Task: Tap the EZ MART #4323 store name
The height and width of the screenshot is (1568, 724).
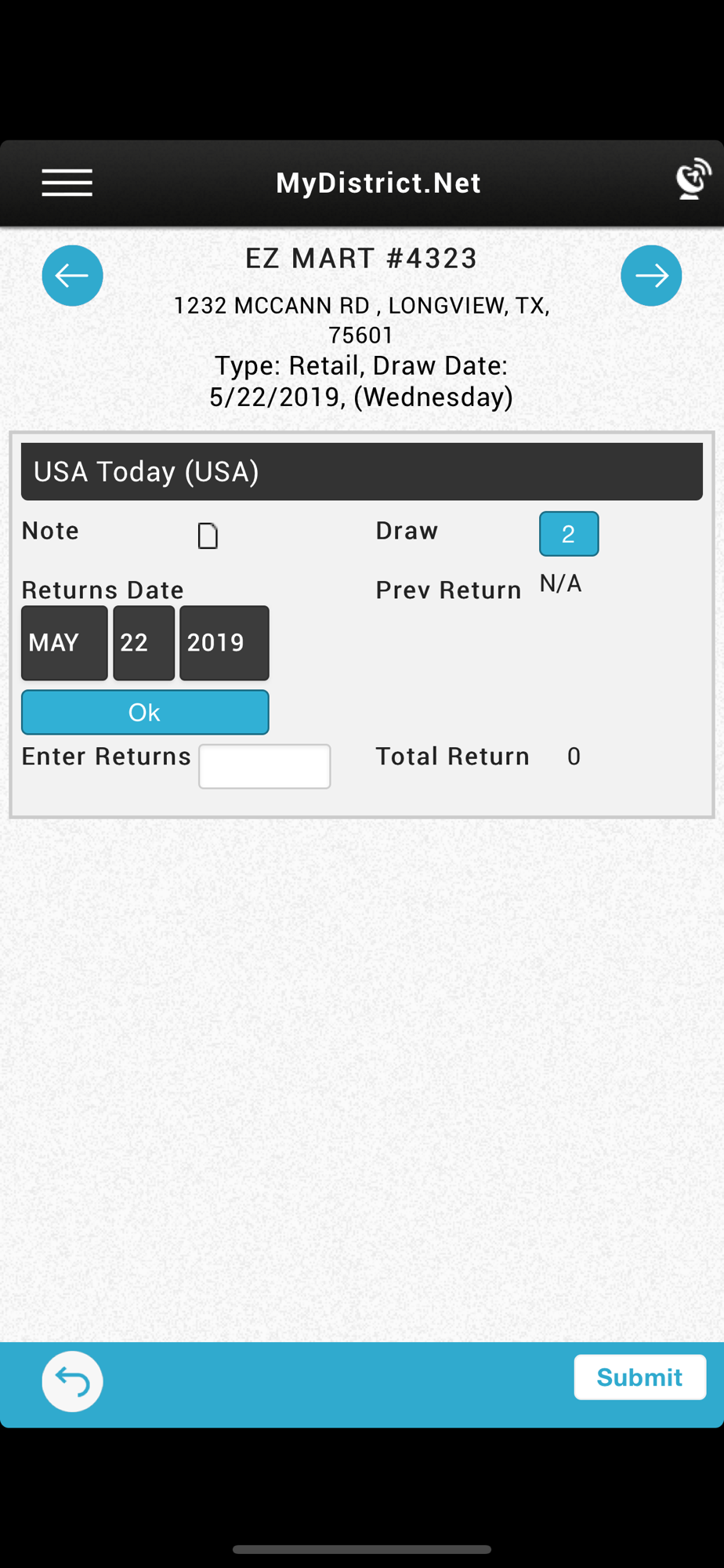Action: click(x=361, y=258)
